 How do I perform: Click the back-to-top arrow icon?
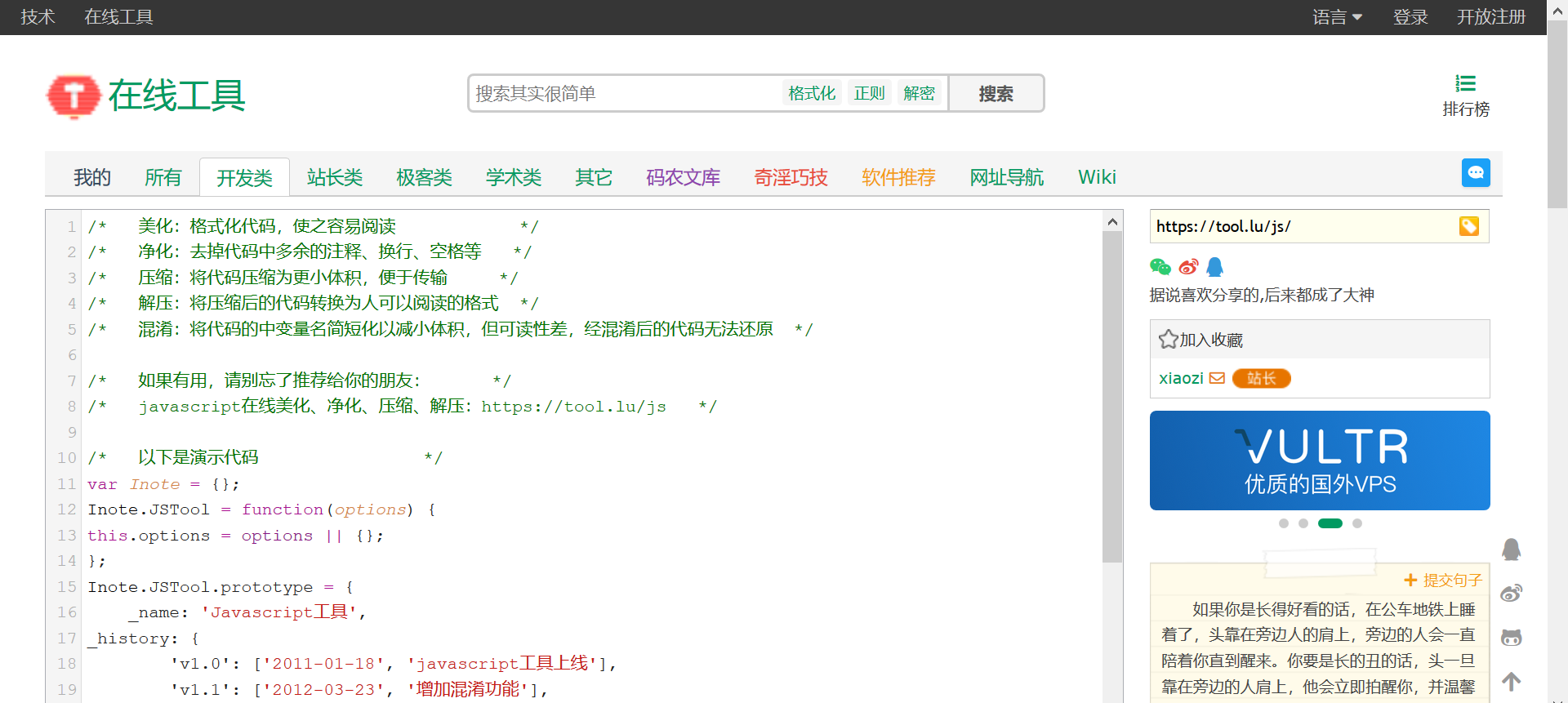coord(1512,681)
